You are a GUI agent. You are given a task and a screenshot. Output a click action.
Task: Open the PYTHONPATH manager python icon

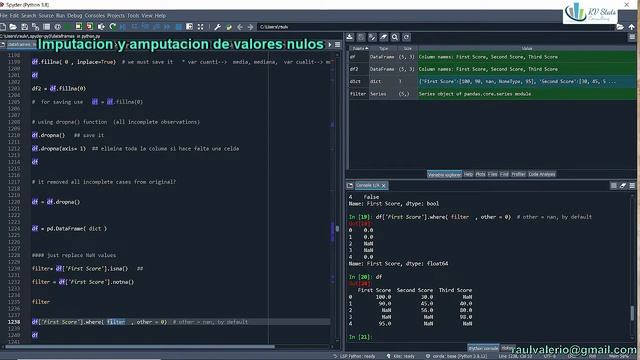229,27
